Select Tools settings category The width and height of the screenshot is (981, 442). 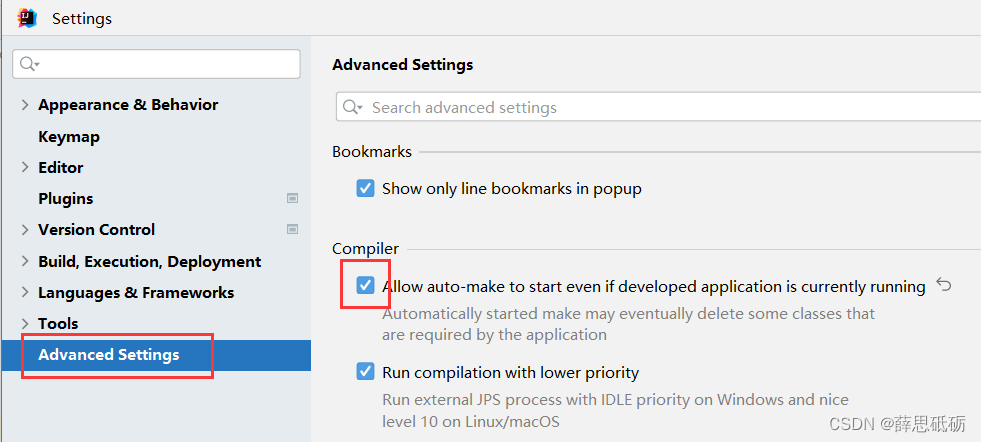click(58, 324)
